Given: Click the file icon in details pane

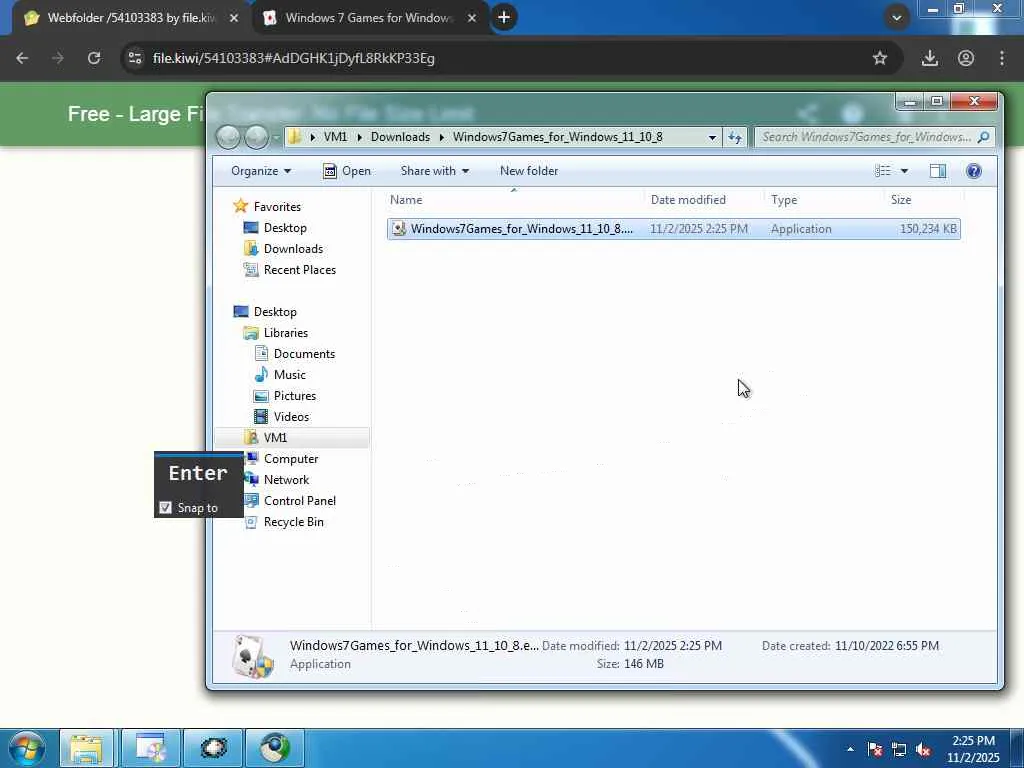Looking at the screenshot, I should [x=252, y=656].
